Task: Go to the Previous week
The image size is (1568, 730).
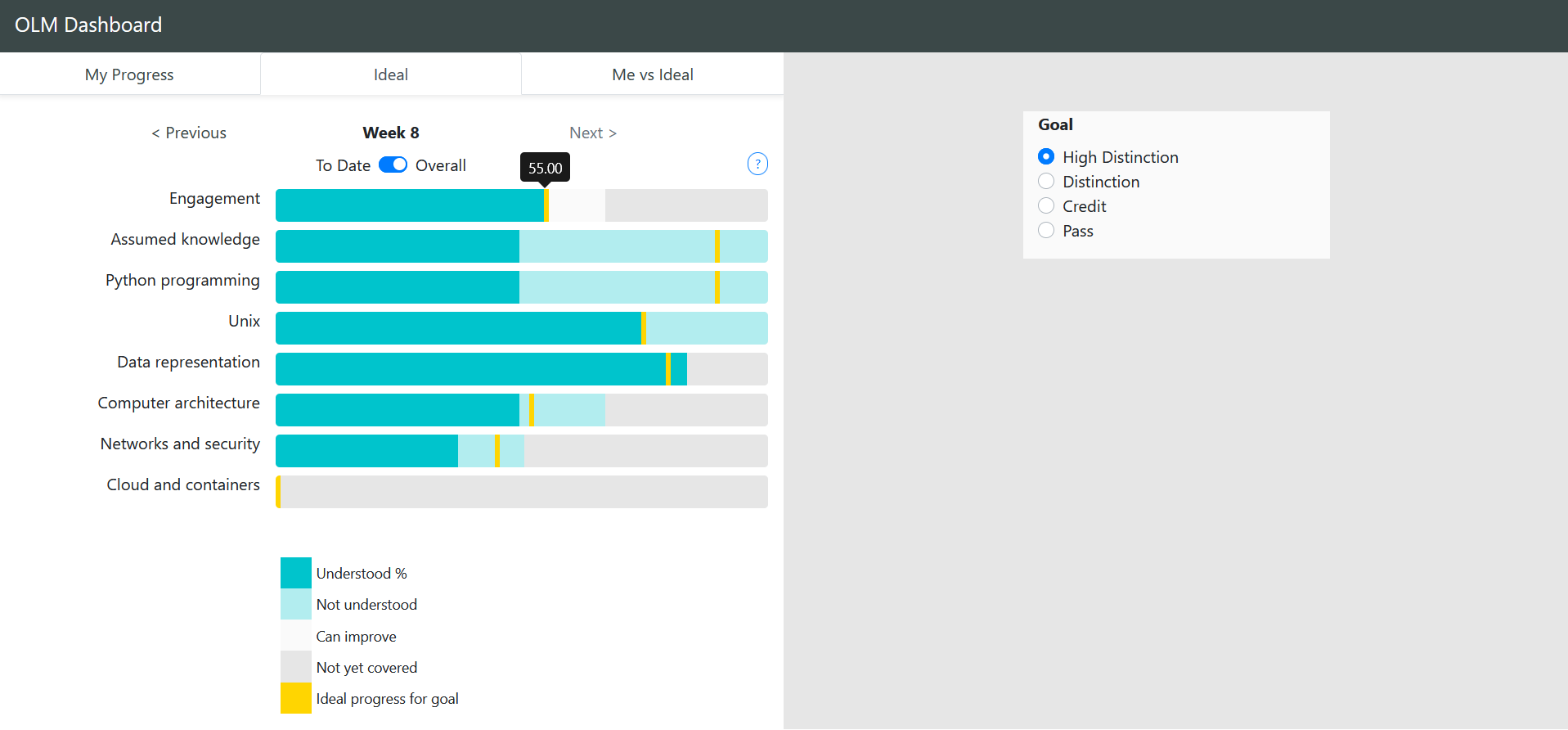Action: [189, 133]
